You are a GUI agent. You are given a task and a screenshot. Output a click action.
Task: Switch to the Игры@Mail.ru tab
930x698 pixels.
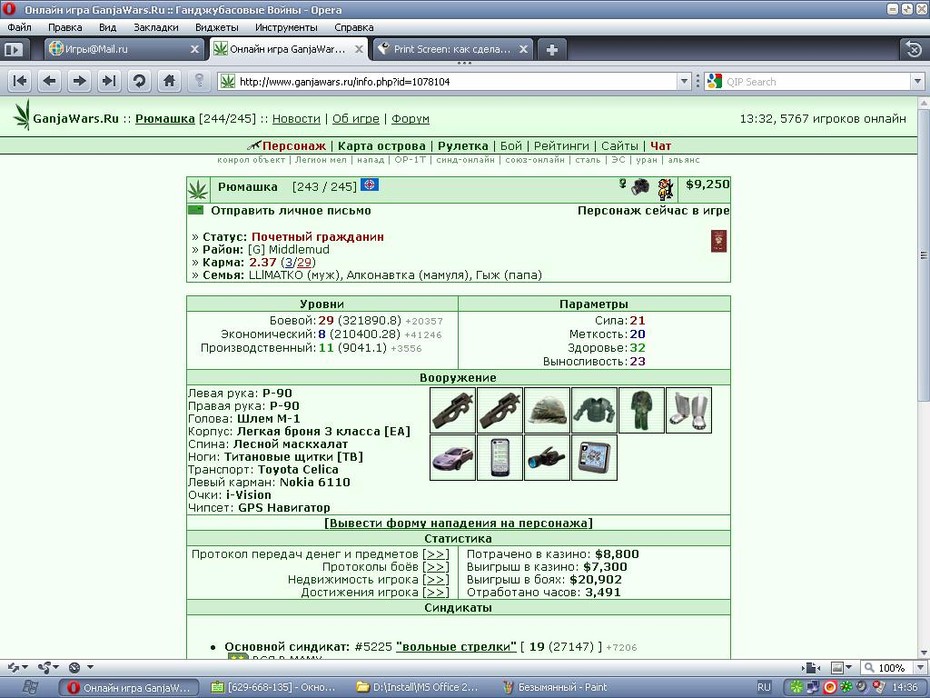(124, 49)
